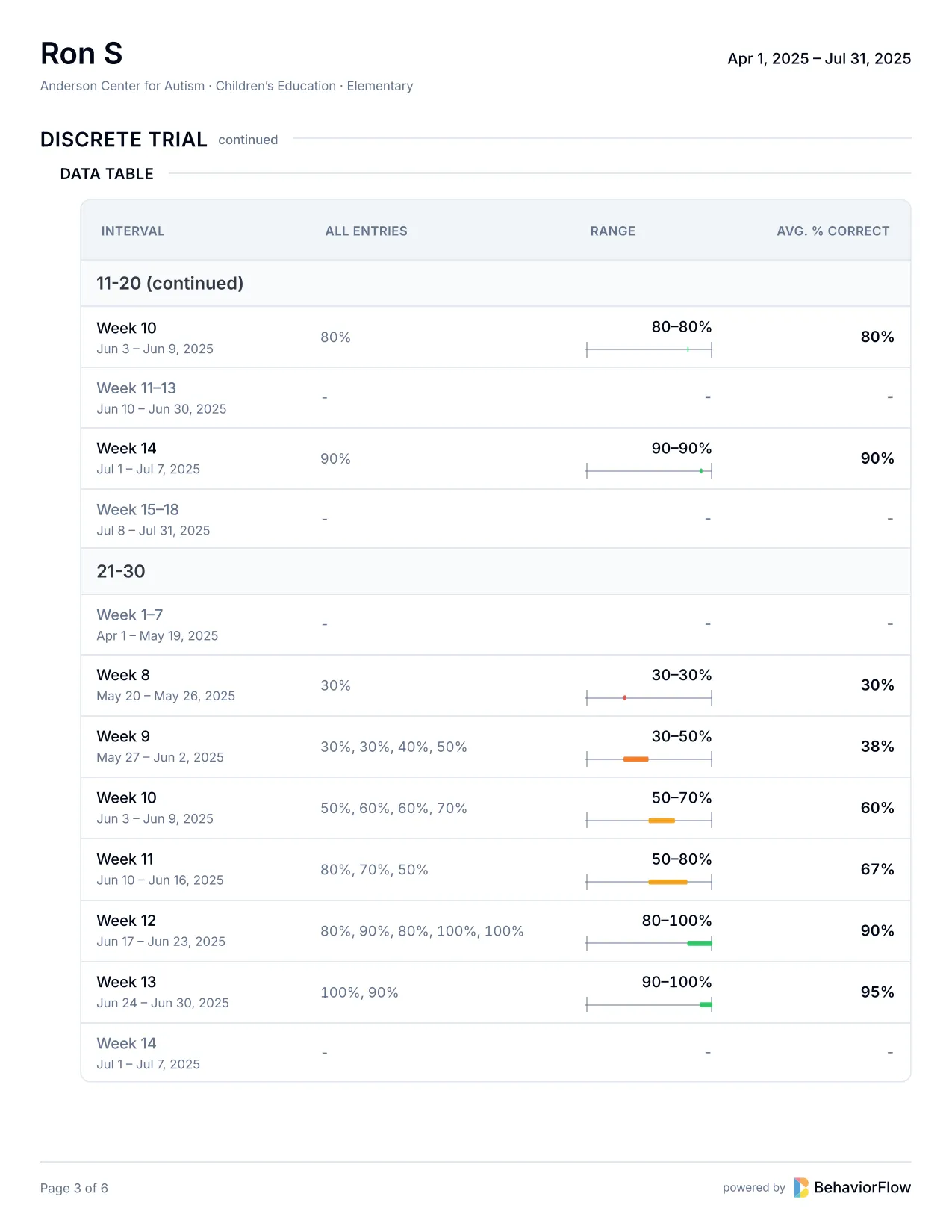Click the Week 9 interval label
The height and width of the screenshot is (1232, 952).
pos(123,736)
